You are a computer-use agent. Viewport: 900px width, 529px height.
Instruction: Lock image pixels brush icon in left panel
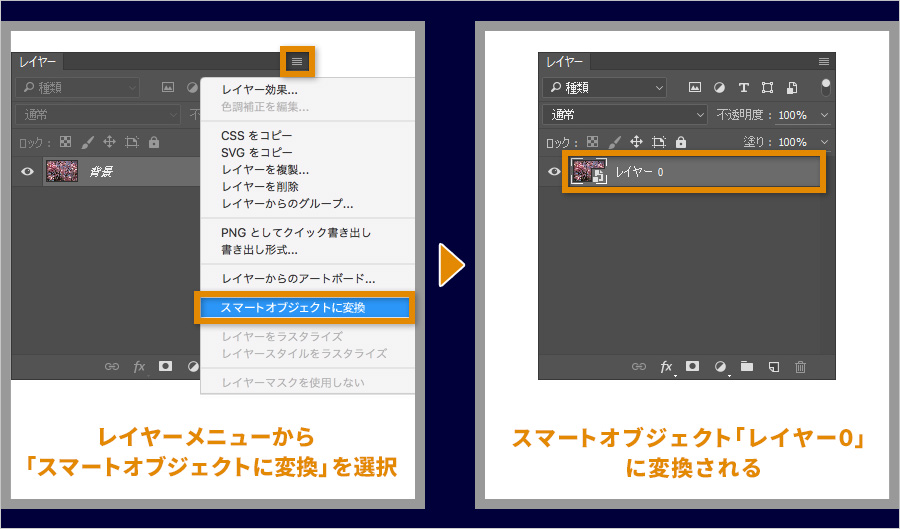[87, 142]
